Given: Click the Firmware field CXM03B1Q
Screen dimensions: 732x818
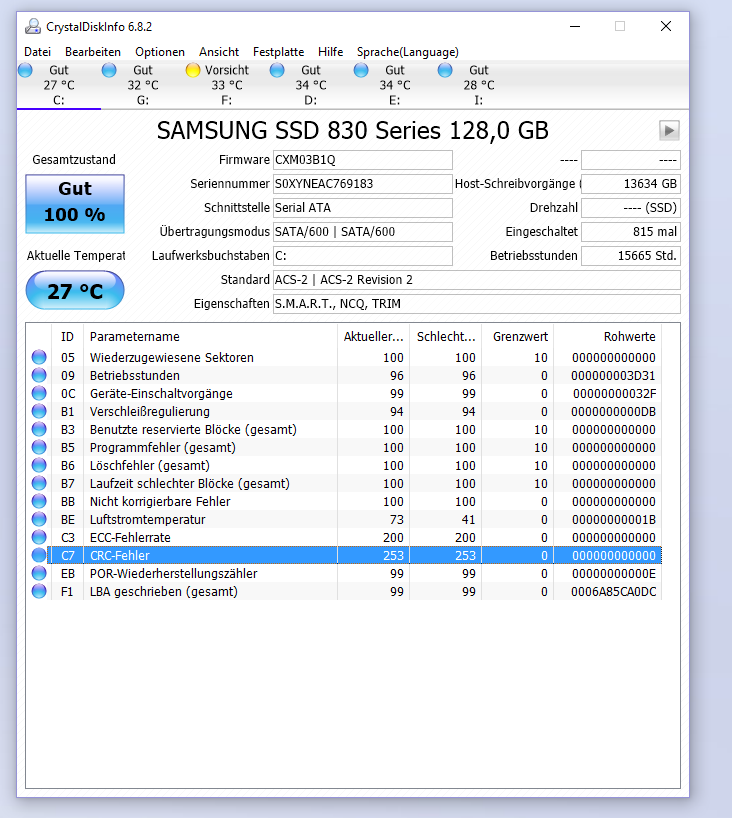Looking at the screenshot, I should point(363,160).
